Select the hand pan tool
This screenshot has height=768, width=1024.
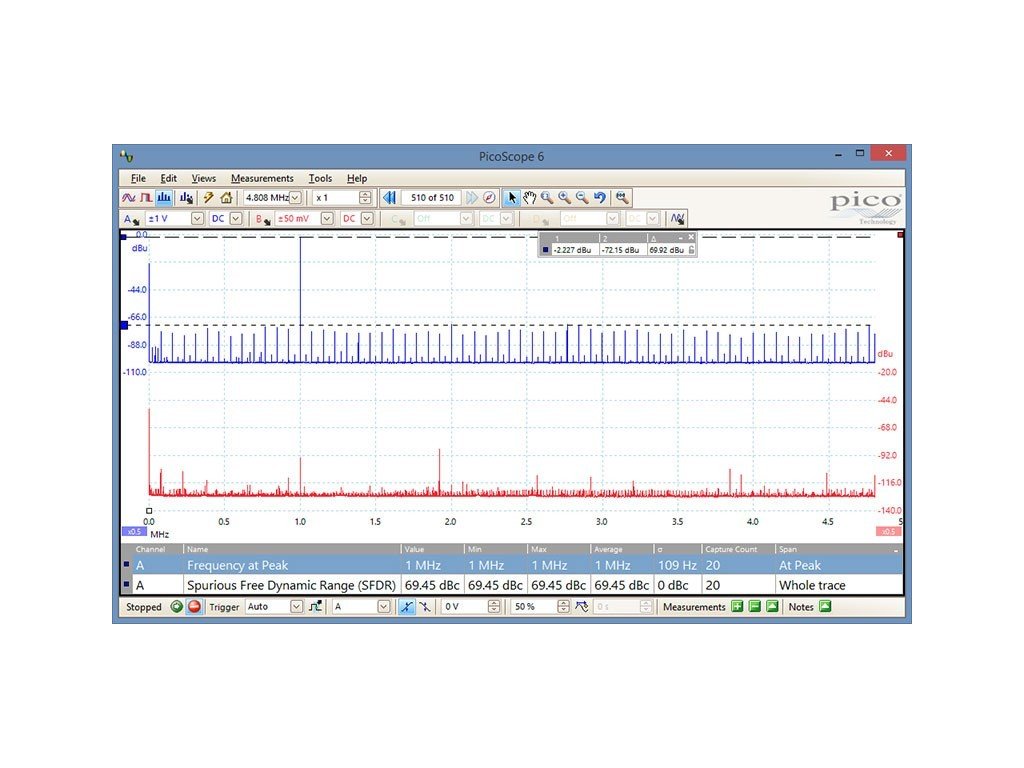tap(529, 198)
